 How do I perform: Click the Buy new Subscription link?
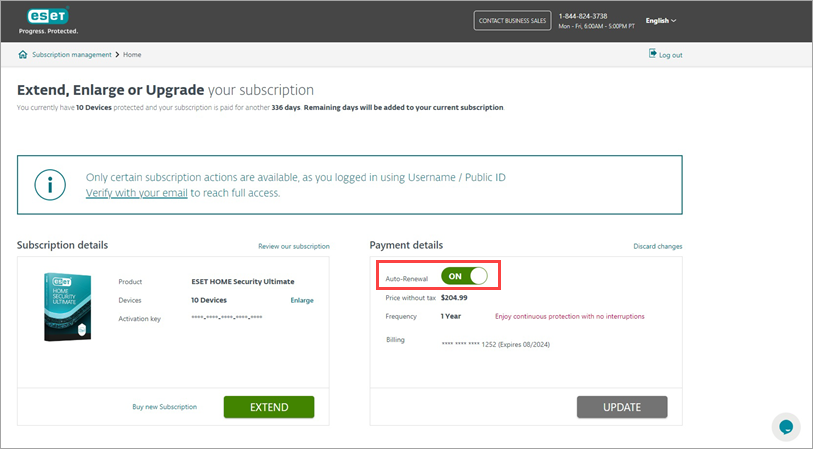[164, 407]
